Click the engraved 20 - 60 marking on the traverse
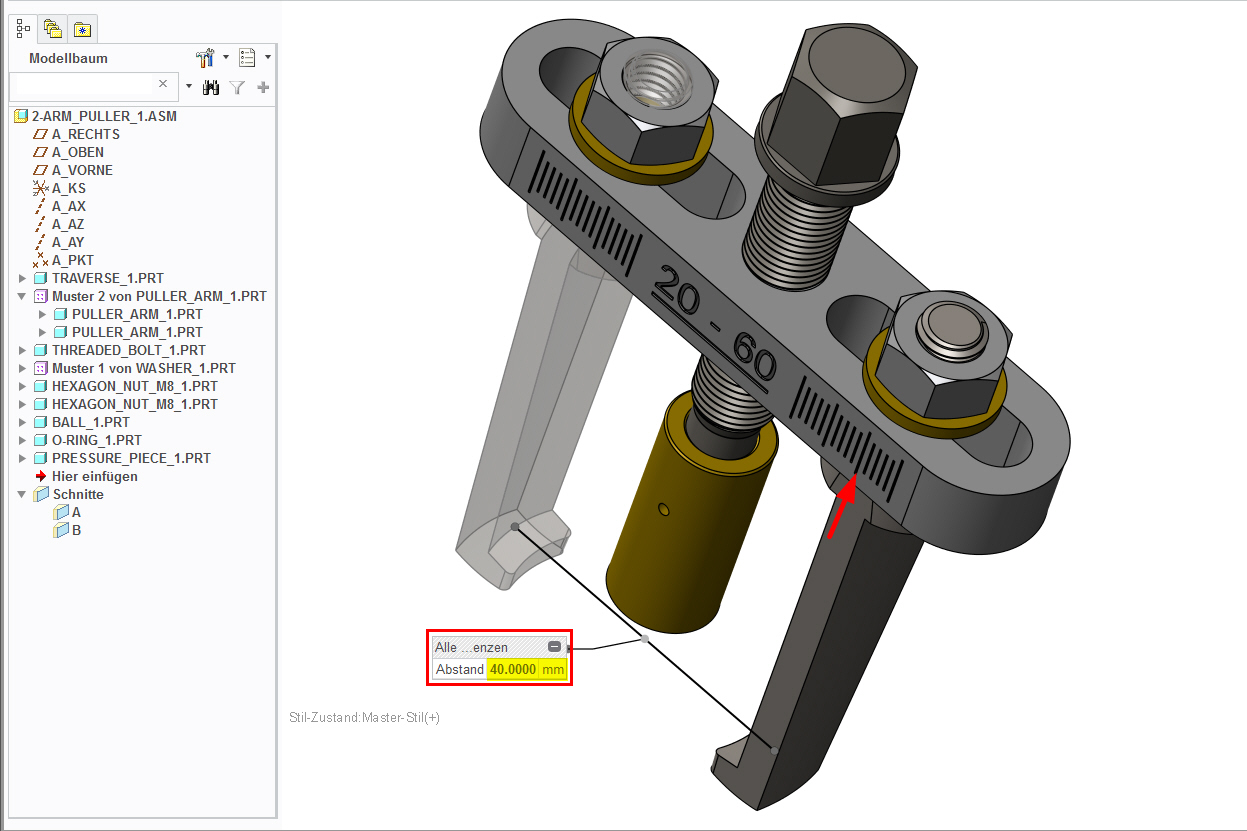The image size is (1247, 831). pos(713,325)
